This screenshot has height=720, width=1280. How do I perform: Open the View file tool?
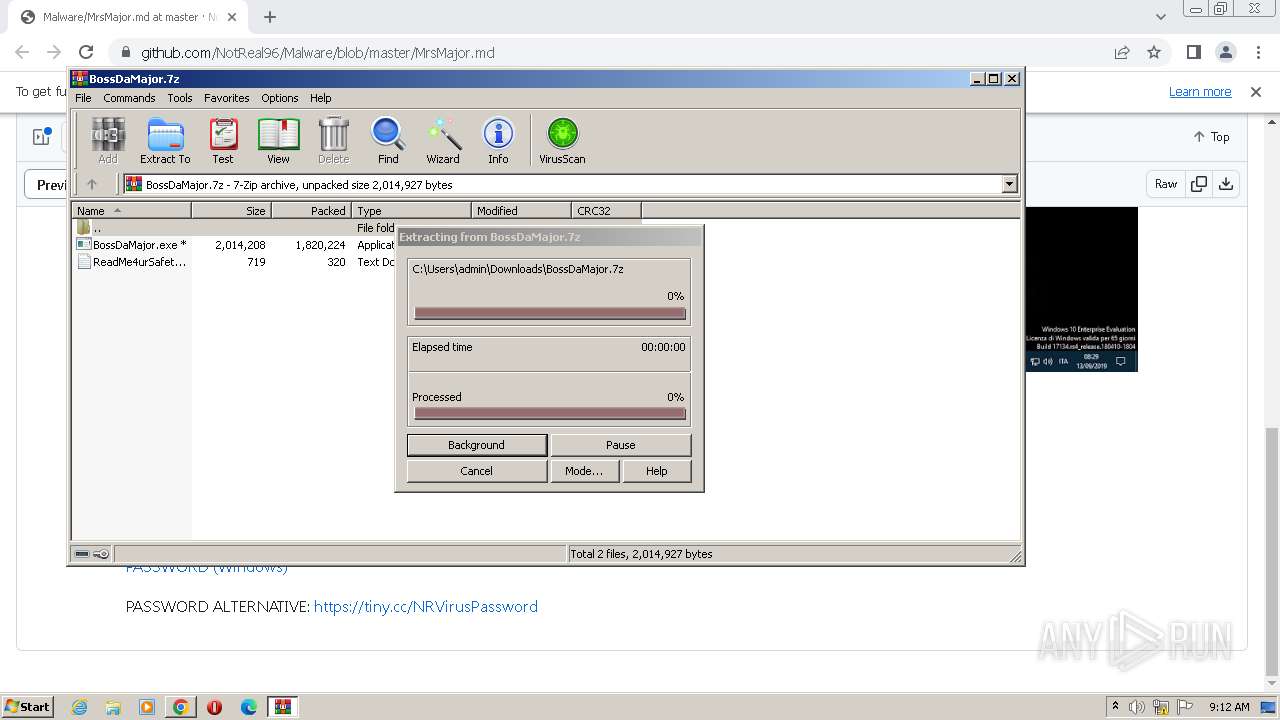tap(278, 140)
